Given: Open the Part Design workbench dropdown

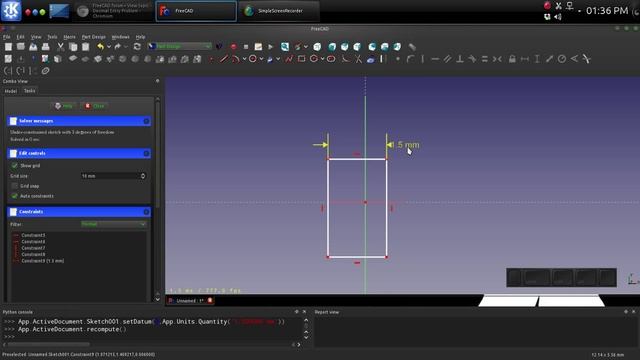Looking at the screenshot, I should coord(180,47).
